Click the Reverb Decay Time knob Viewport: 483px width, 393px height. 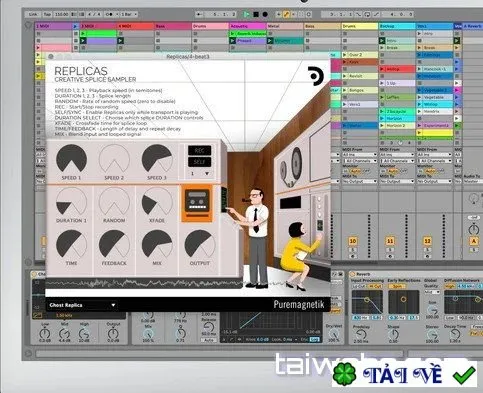pos(455,334)
